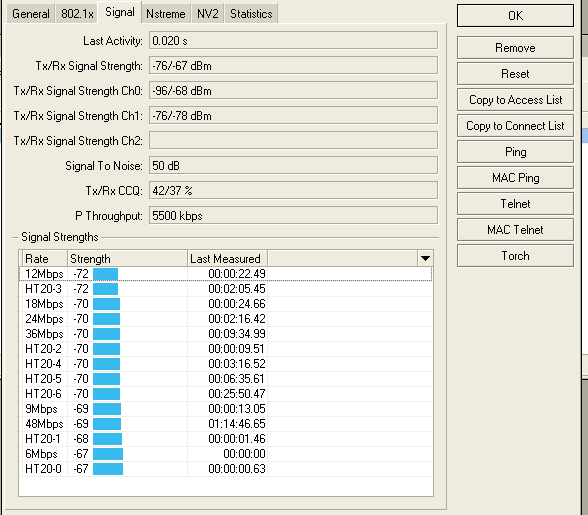Select the 12Mbps rate row
The image size is (588, 515).
(226, 274)
